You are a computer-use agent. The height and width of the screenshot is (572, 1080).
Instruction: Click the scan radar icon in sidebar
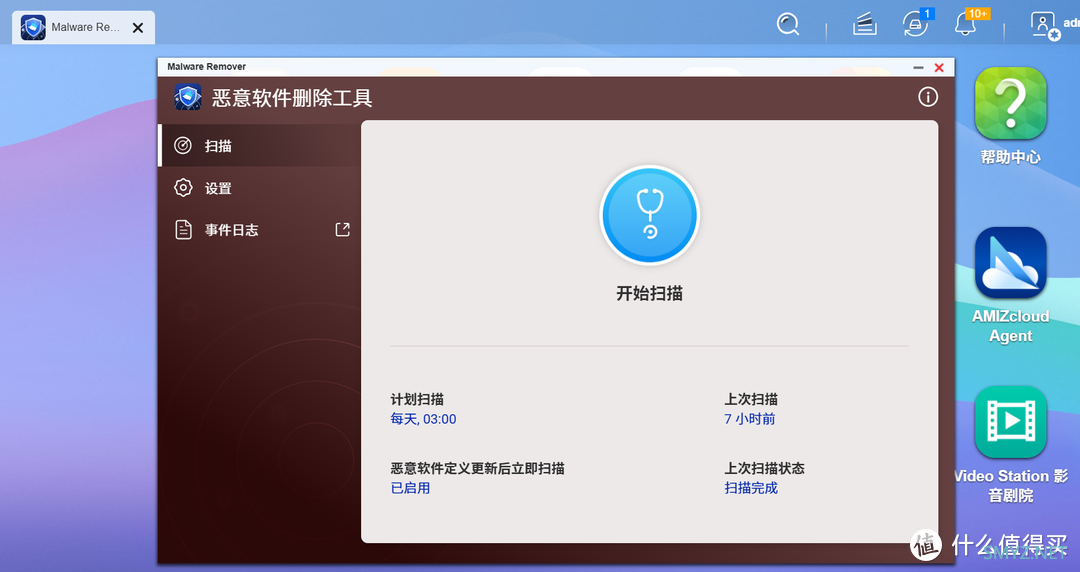click(x=183, y=145)
